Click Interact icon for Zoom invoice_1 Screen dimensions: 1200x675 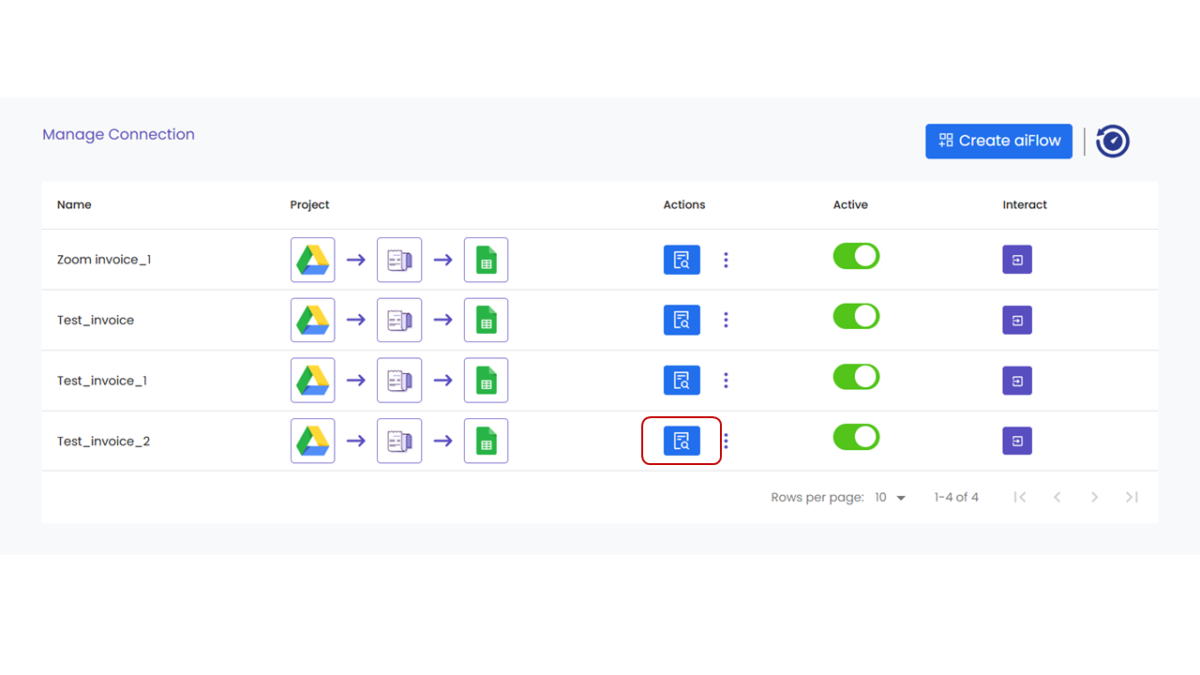point(1017,260)
